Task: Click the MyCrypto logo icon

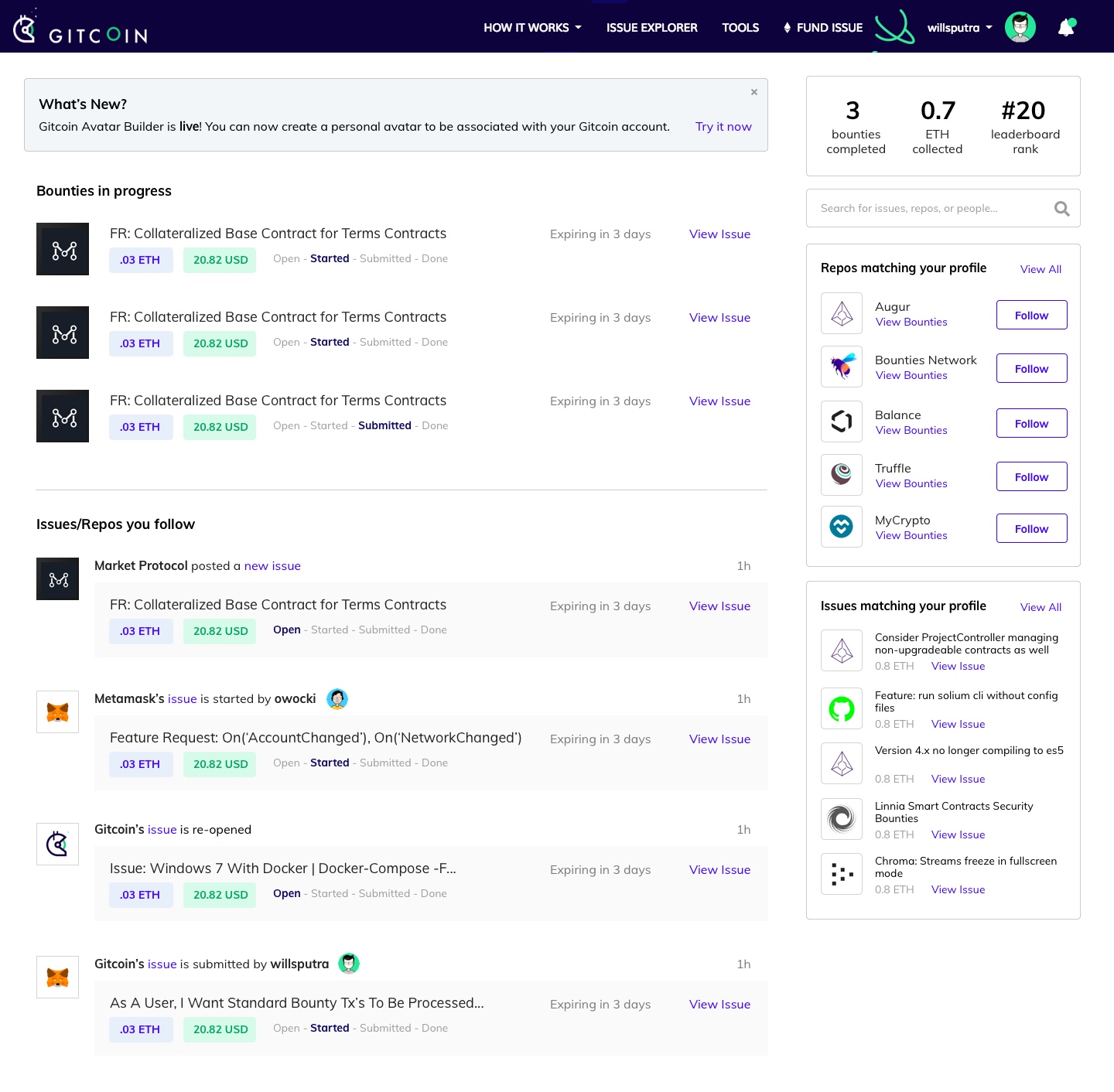Action: pos(842,527)
